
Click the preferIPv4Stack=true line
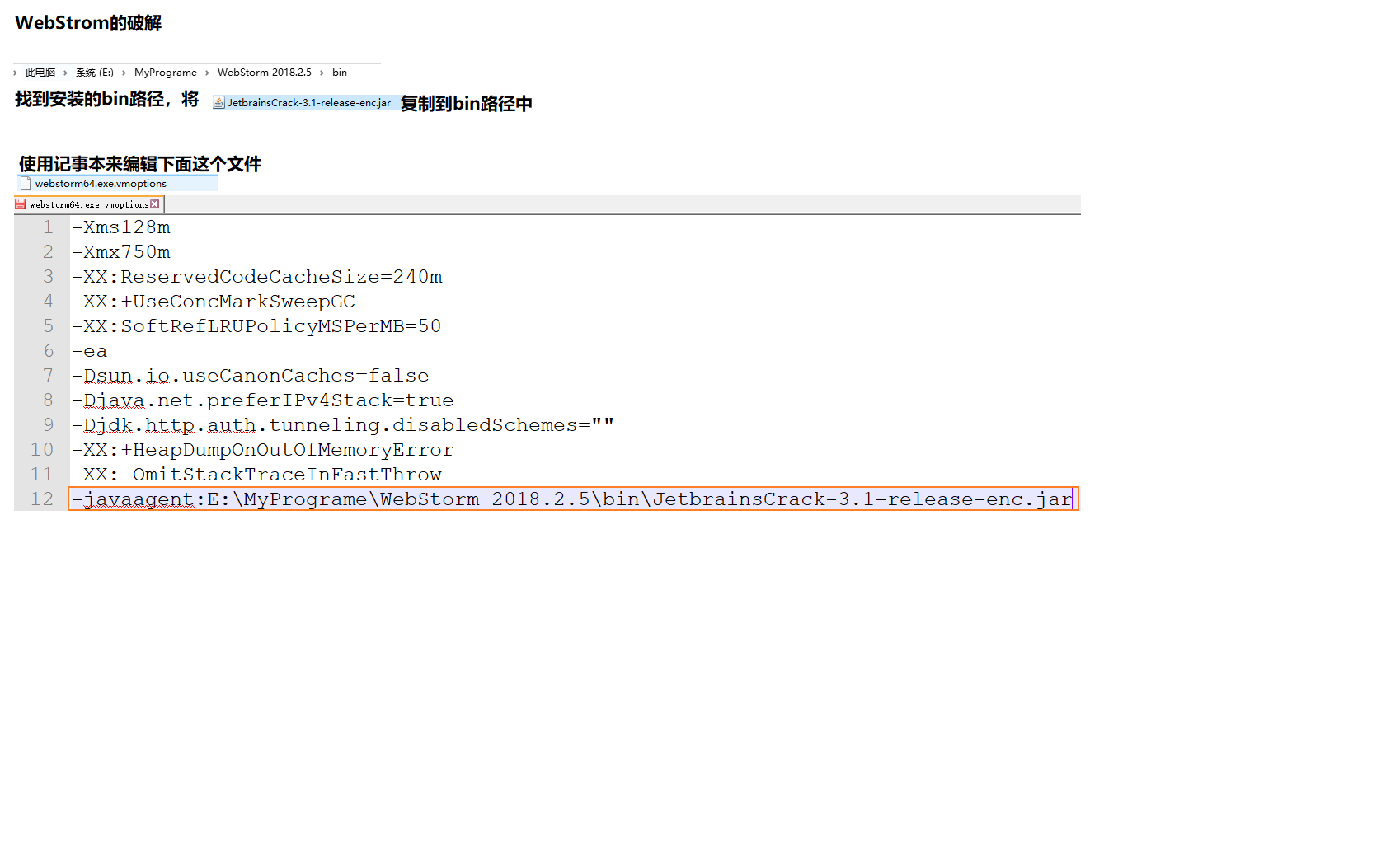point(262,400)
